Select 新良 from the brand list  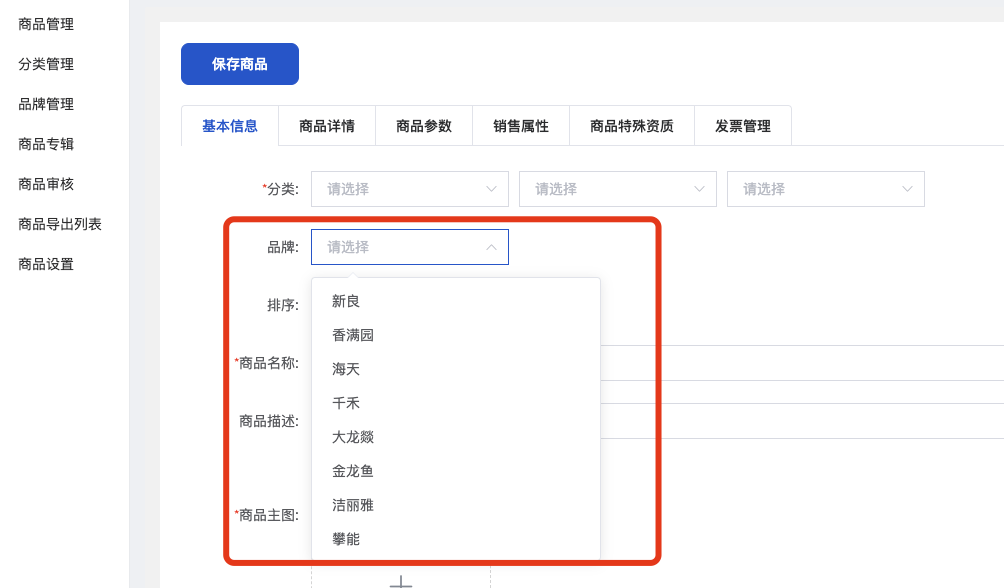point(346,301)
